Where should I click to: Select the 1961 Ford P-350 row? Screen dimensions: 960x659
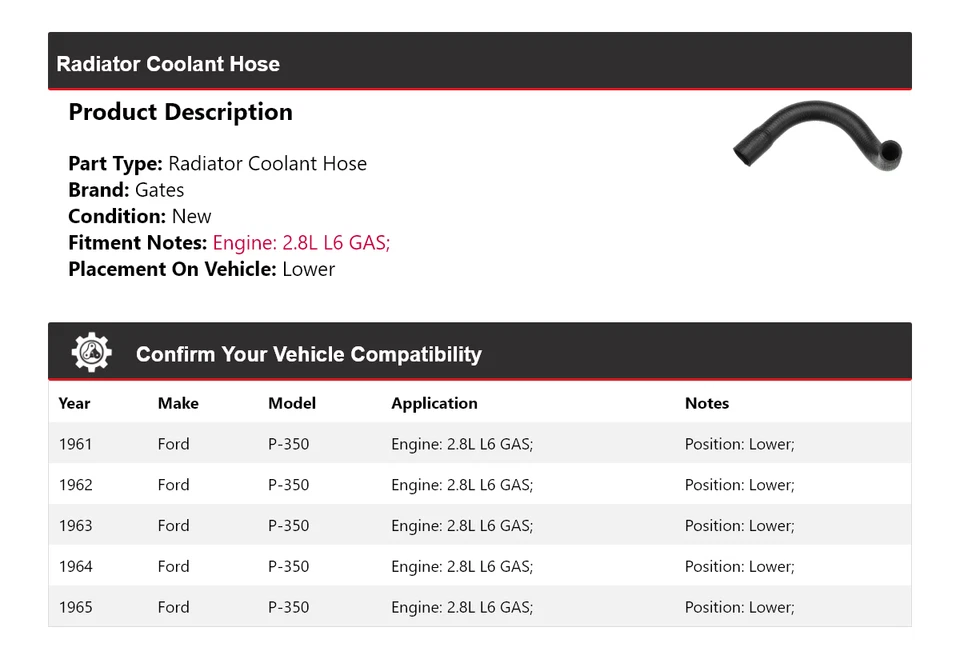(400, 443)
